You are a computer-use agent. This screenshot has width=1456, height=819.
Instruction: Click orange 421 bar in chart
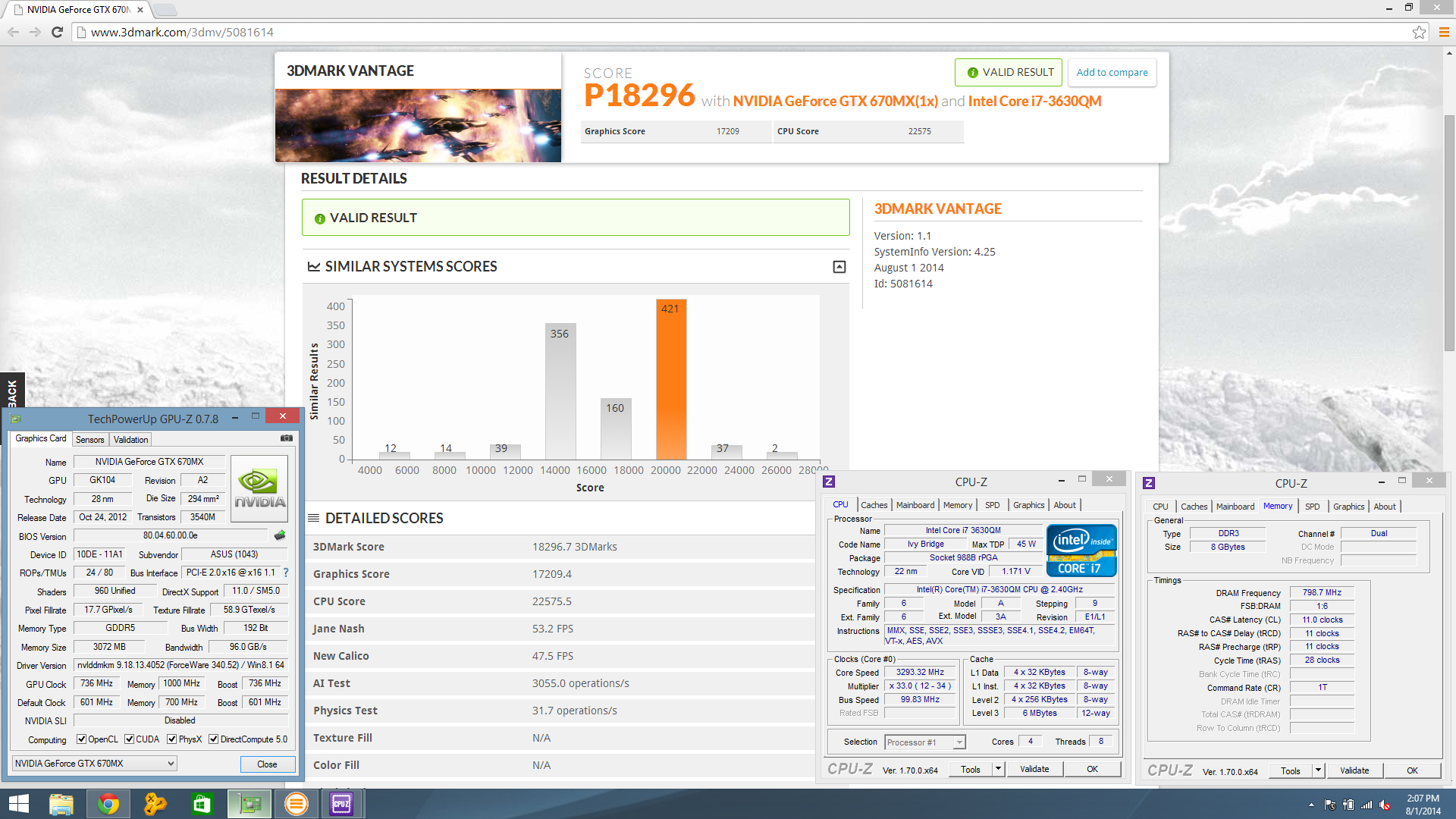[671, 379]
